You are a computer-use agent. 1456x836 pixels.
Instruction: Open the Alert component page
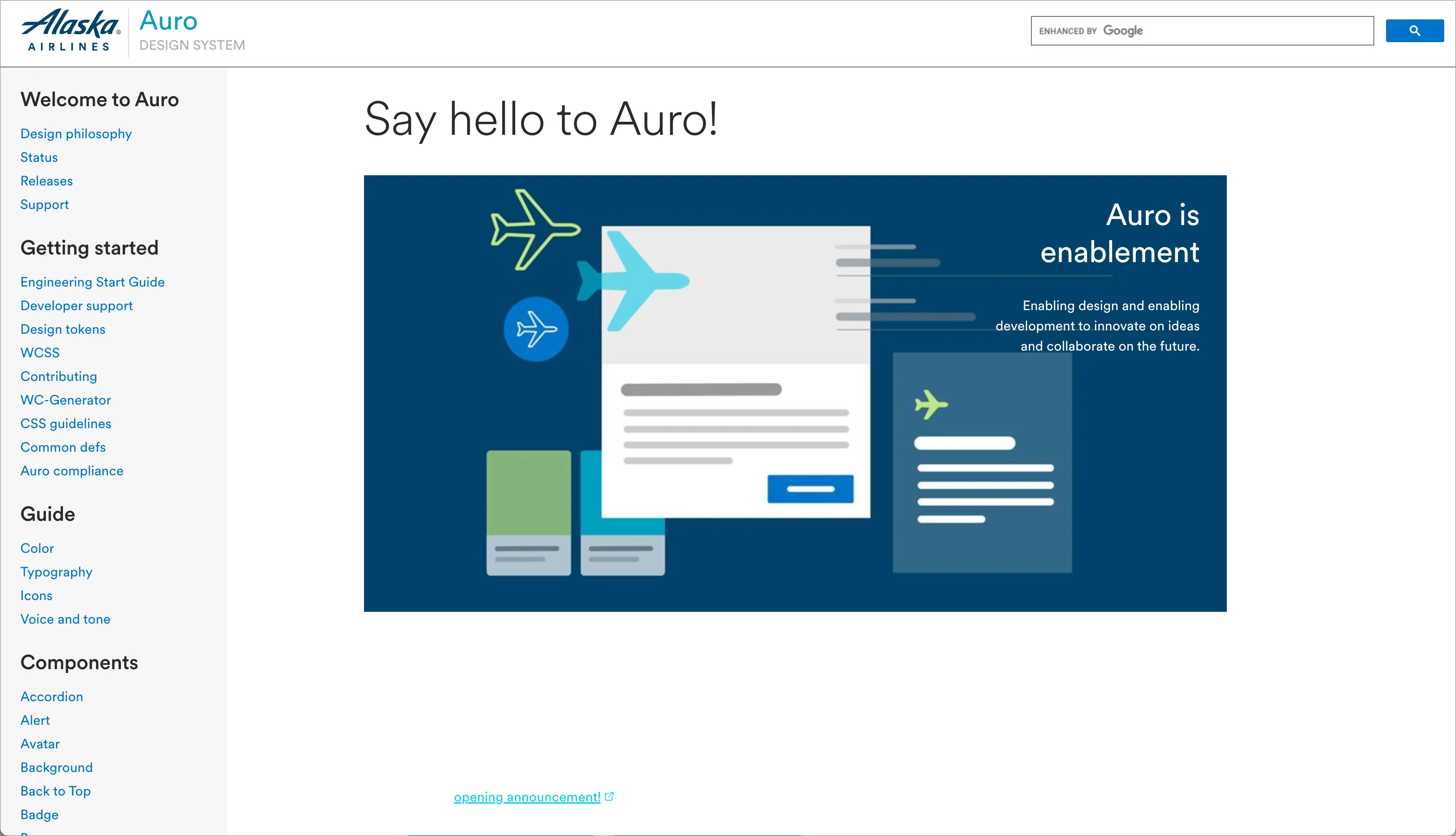[35, 720]
